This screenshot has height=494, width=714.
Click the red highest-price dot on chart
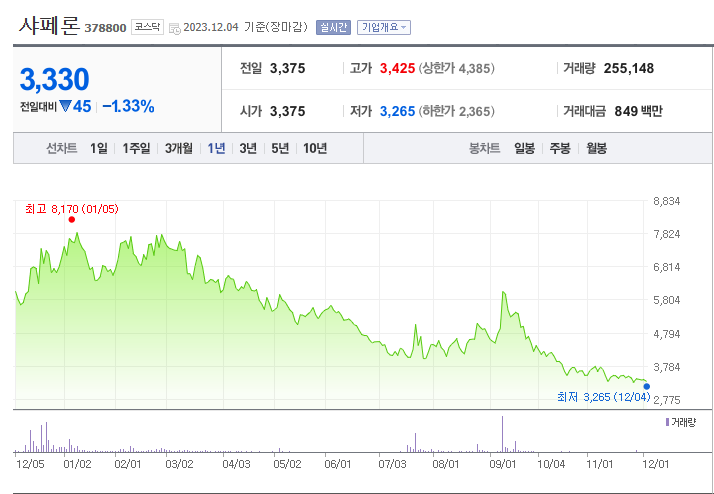coord(71,220)
